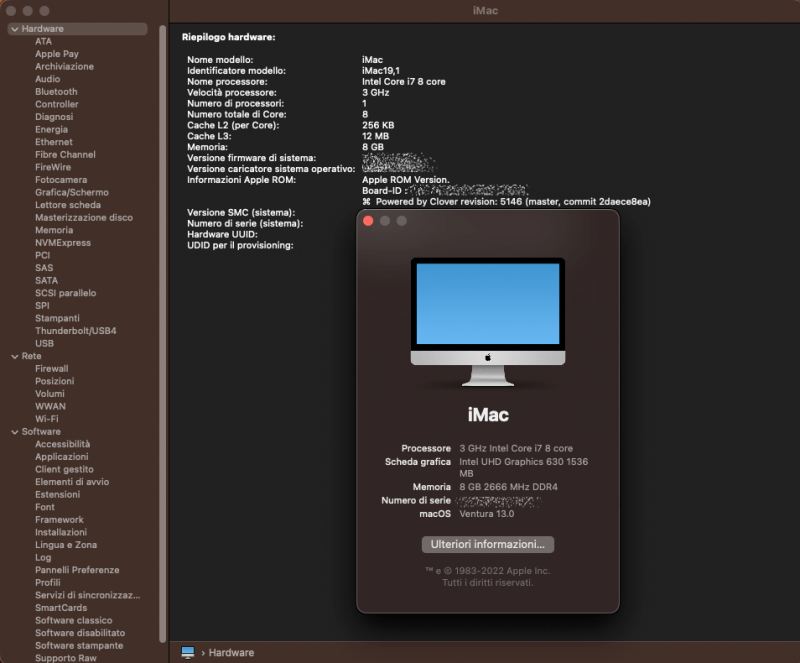The width and height of the screenshot is (800, 663).
Task: Select Stampanti in the sidebar
Action: click(57, 318)
